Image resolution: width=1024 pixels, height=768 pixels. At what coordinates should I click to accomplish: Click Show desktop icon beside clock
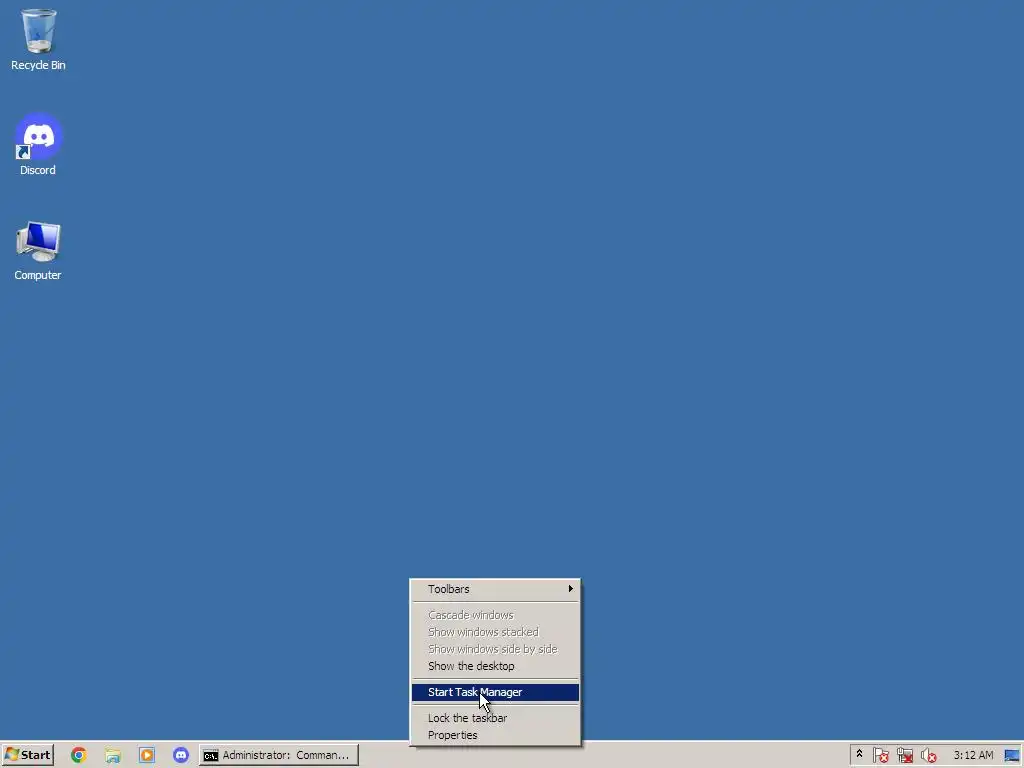[x=1012, y=756]
